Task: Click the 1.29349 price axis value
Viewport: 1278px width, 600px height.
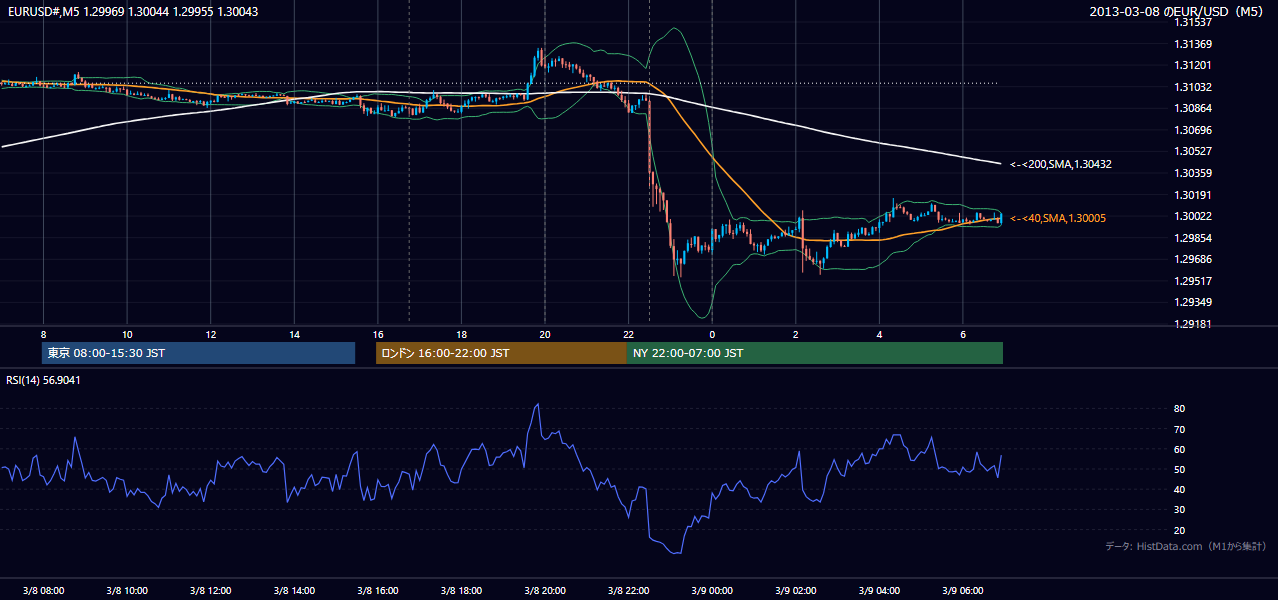Action: (x=1193, y=302)
